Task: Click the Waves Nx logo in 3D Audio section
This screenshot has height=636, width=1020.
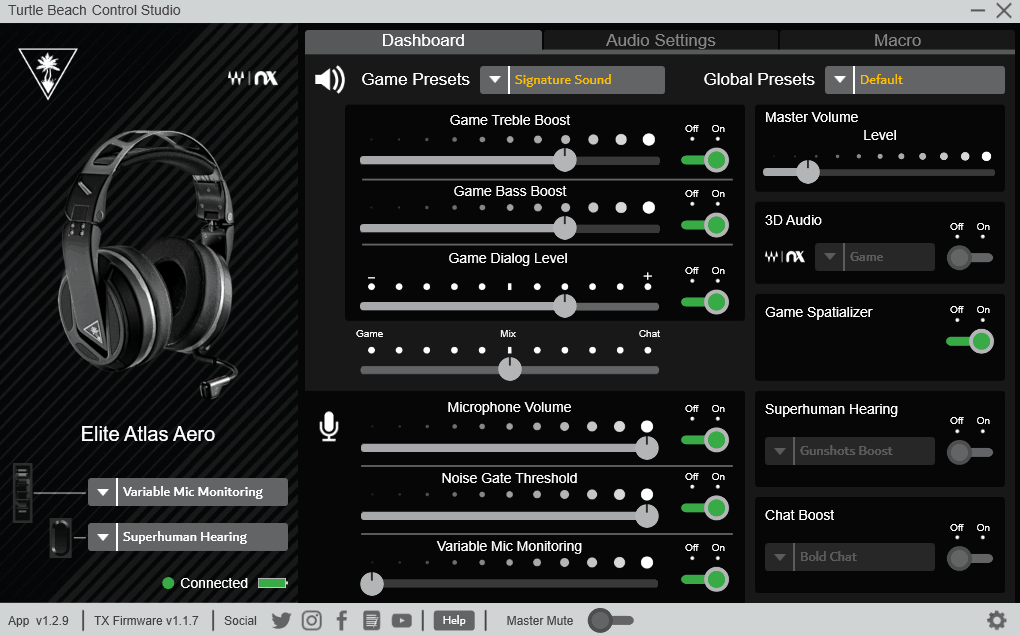Action: (787, 256)
